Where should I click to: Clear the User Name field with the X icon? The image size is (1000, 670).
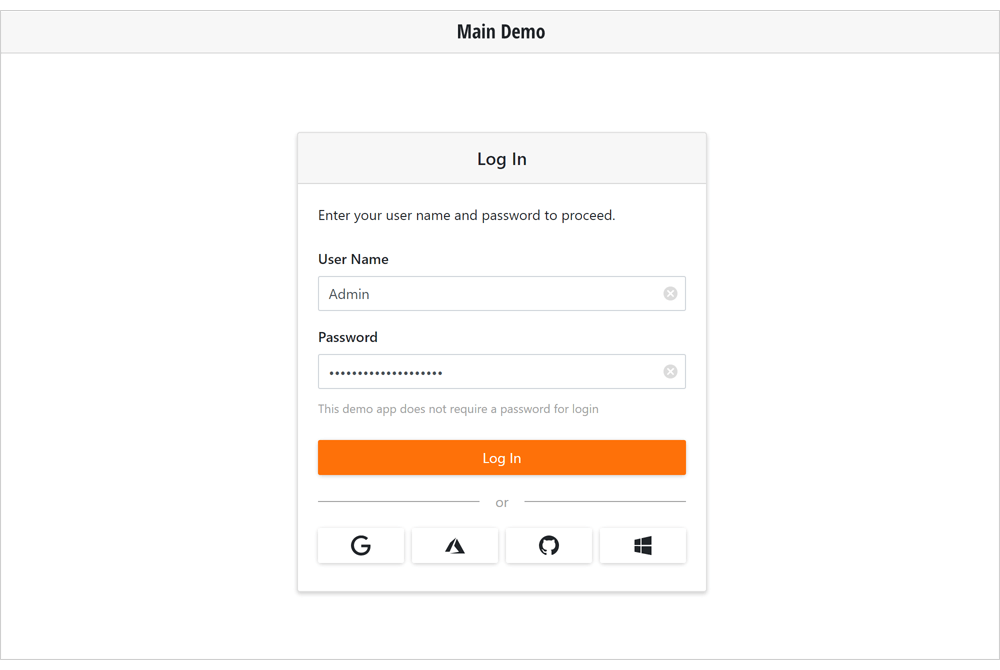(x=670, y=293)
